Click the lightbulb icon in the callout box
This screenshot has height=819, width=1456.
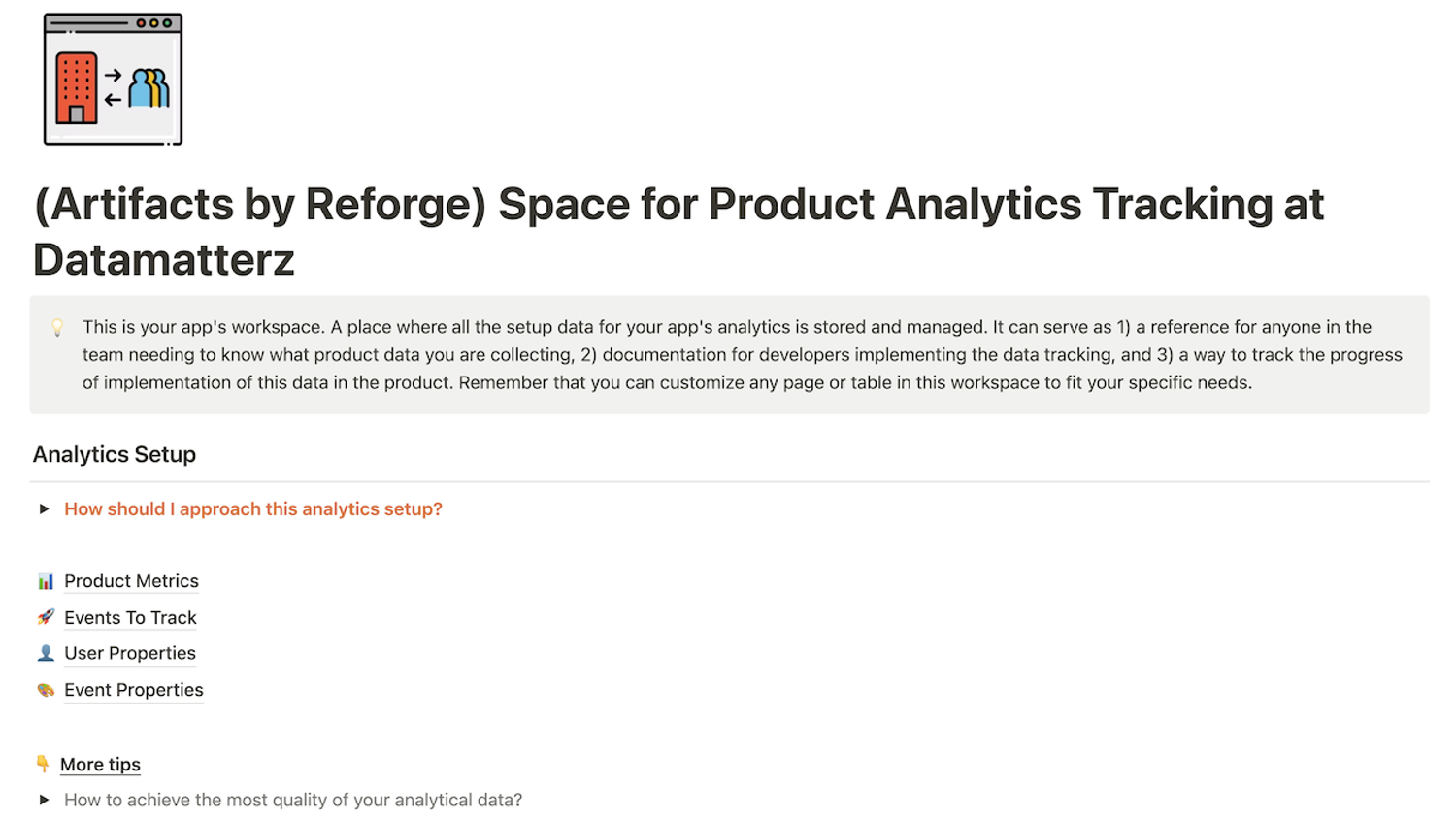point(56,328)
